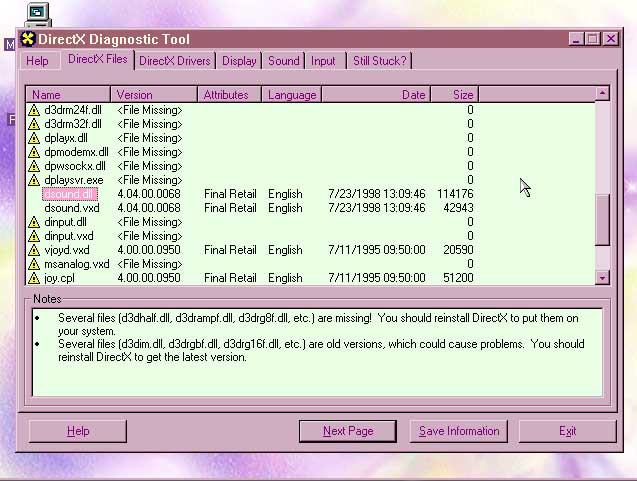Screen dimensions: 637x481
Task: Switch to the Sound tab
Action: pyautogui.click(x=283, y=61)
